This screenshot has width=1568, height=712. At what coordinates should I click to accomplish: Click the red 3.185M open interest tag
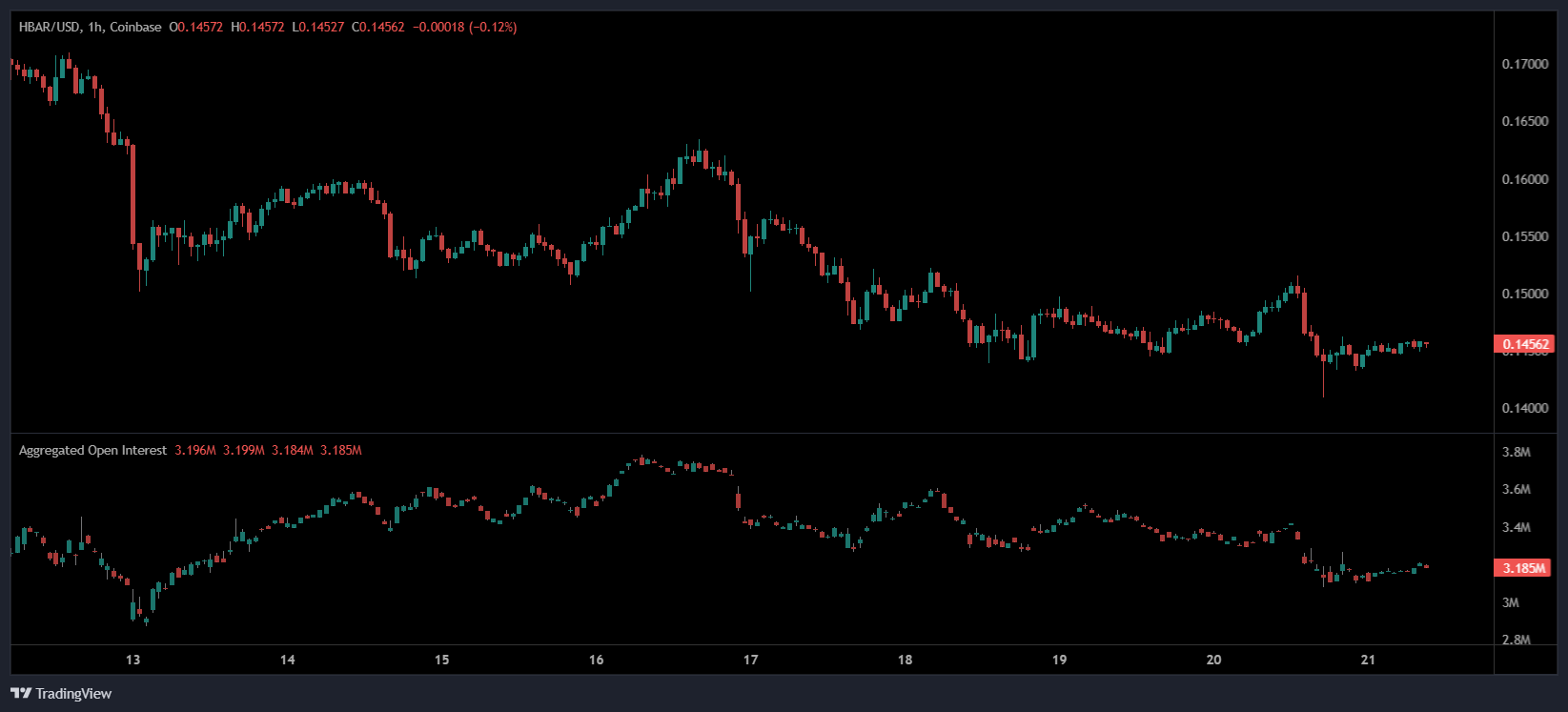coord(1523,568)
